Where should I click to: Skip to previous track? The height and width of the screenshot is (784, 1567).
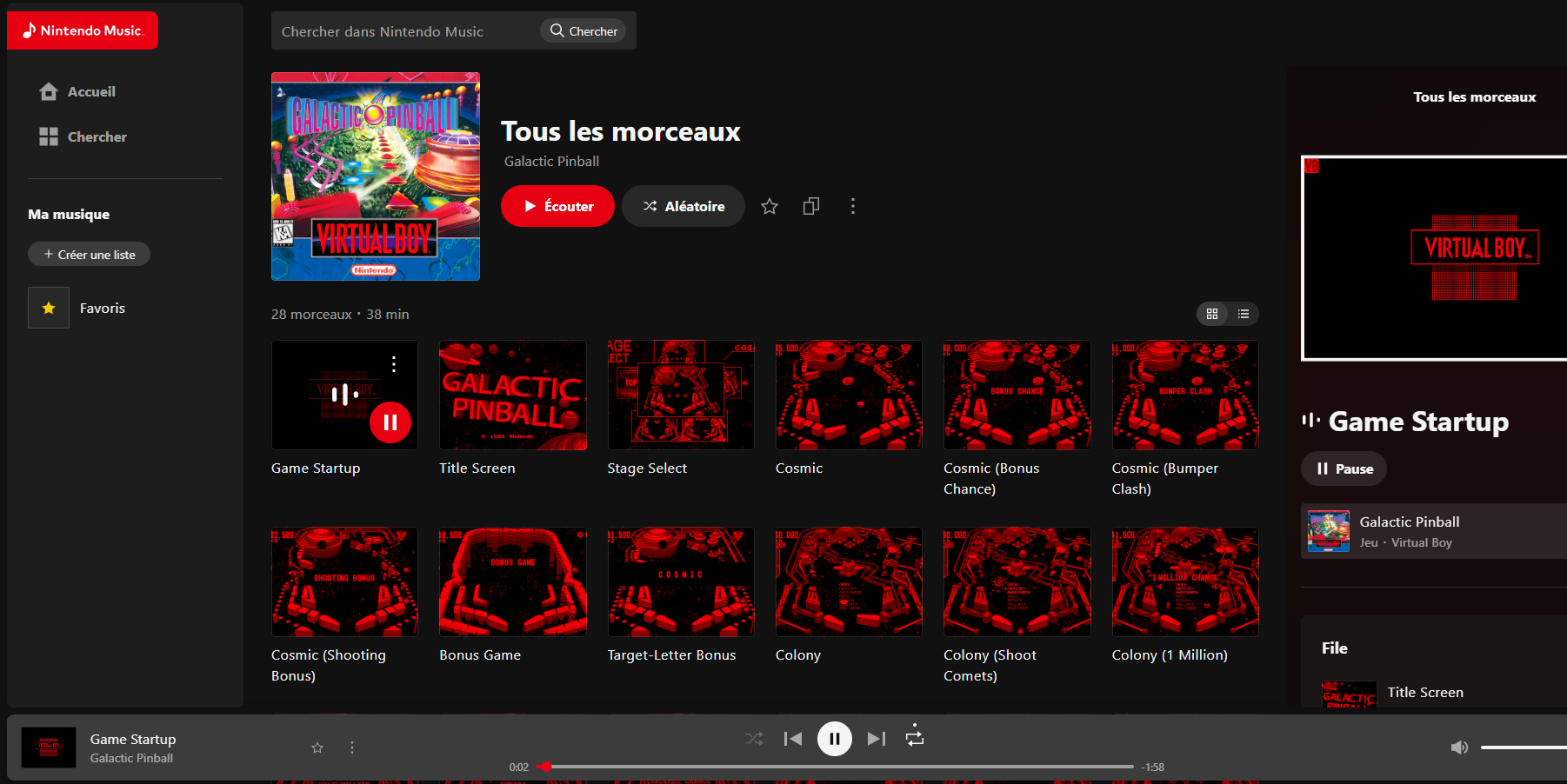tap(793, 739)
